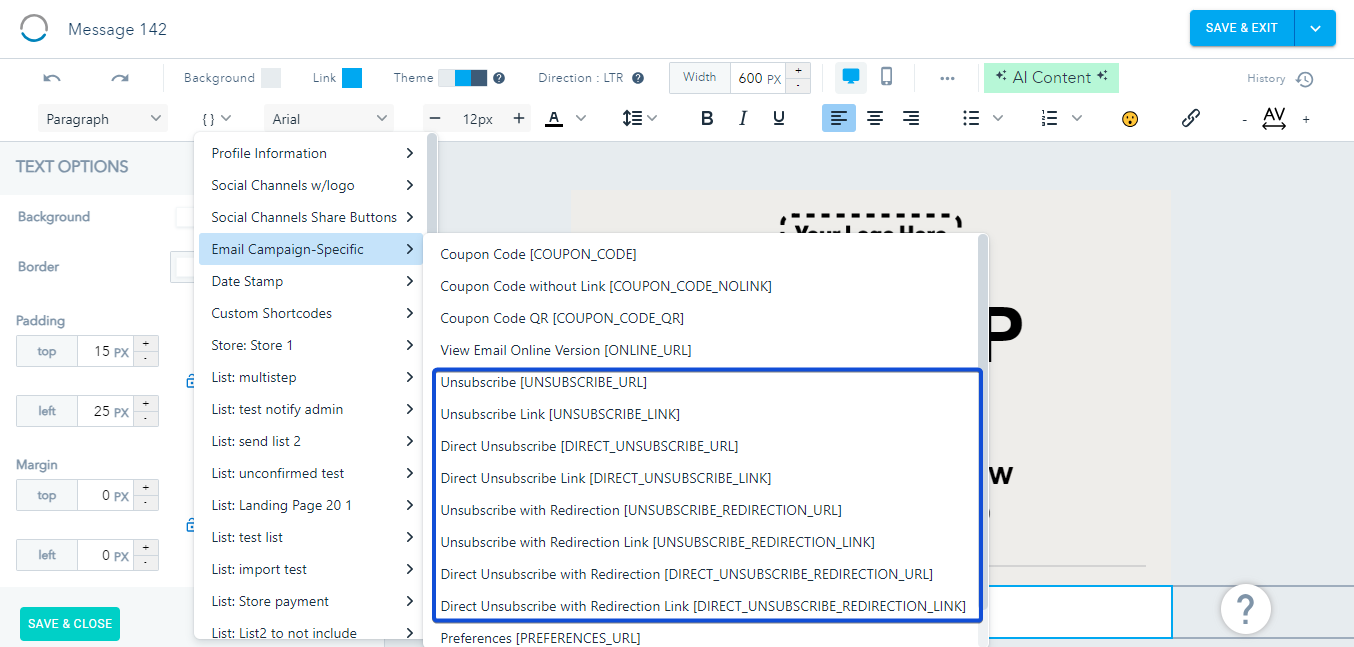
Task: Expand List: Landing Page 20 1
Action: point(311,505)
